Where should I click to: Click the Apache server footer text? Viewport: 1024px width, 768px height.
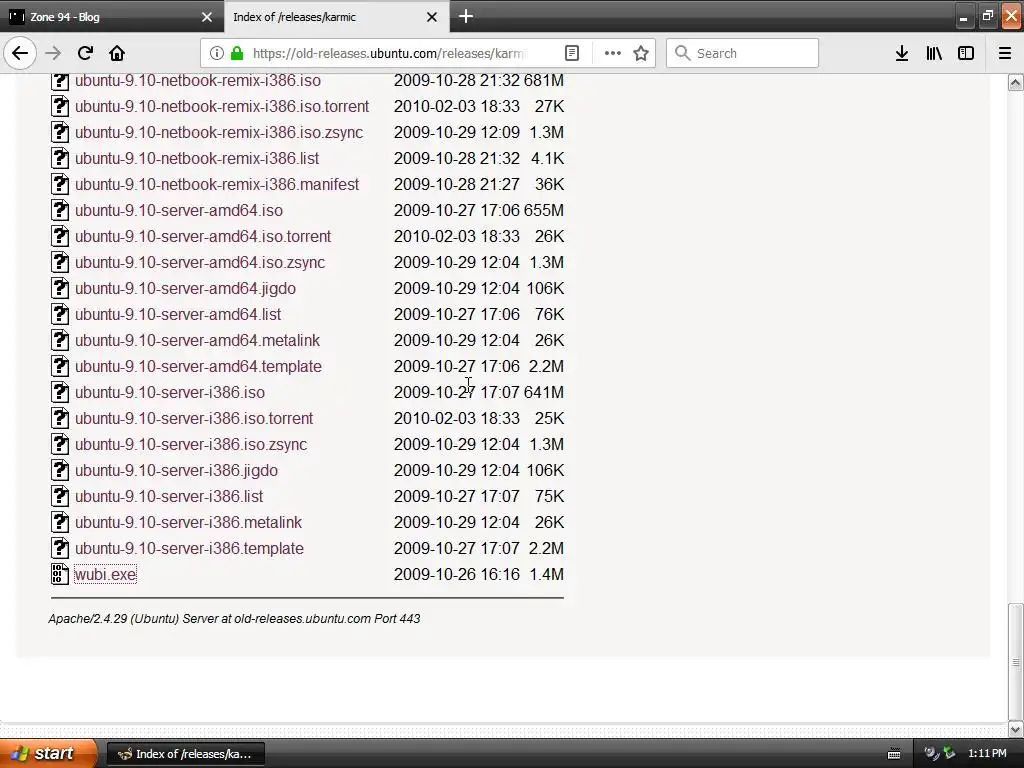tap(234, 618)
